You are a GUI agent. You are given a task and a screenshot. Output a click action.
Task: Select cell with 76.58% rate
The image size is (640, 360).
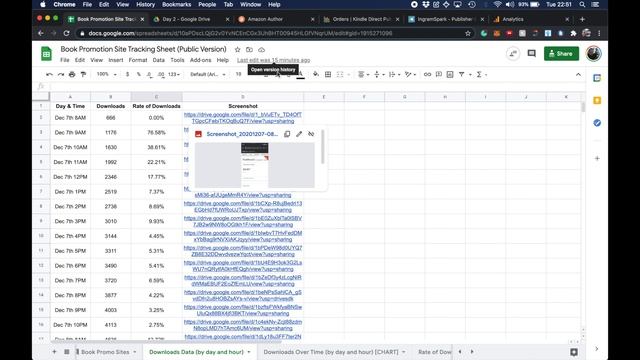coord(156,133)
